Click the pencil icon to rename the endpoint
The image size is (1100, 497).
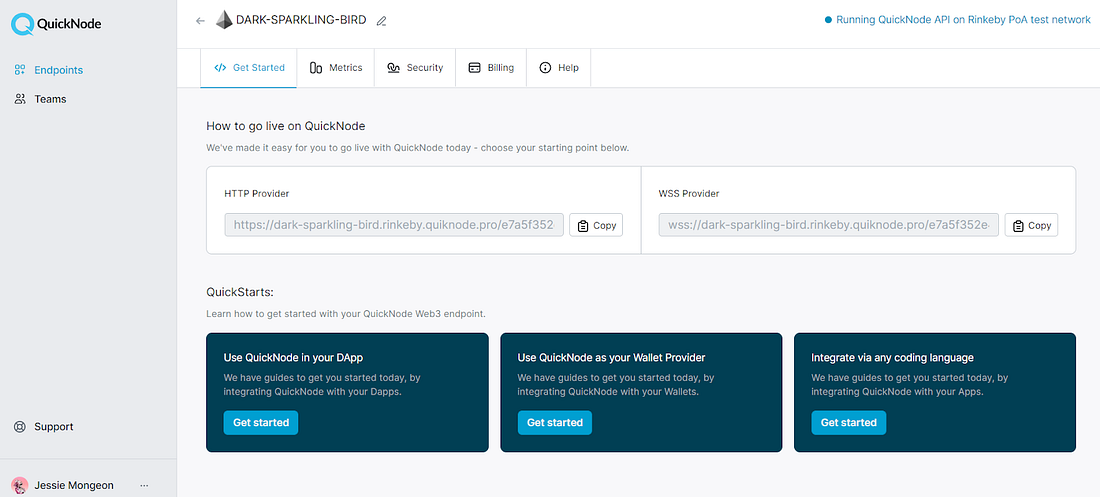pyautogui.click(x=381, y=20)
